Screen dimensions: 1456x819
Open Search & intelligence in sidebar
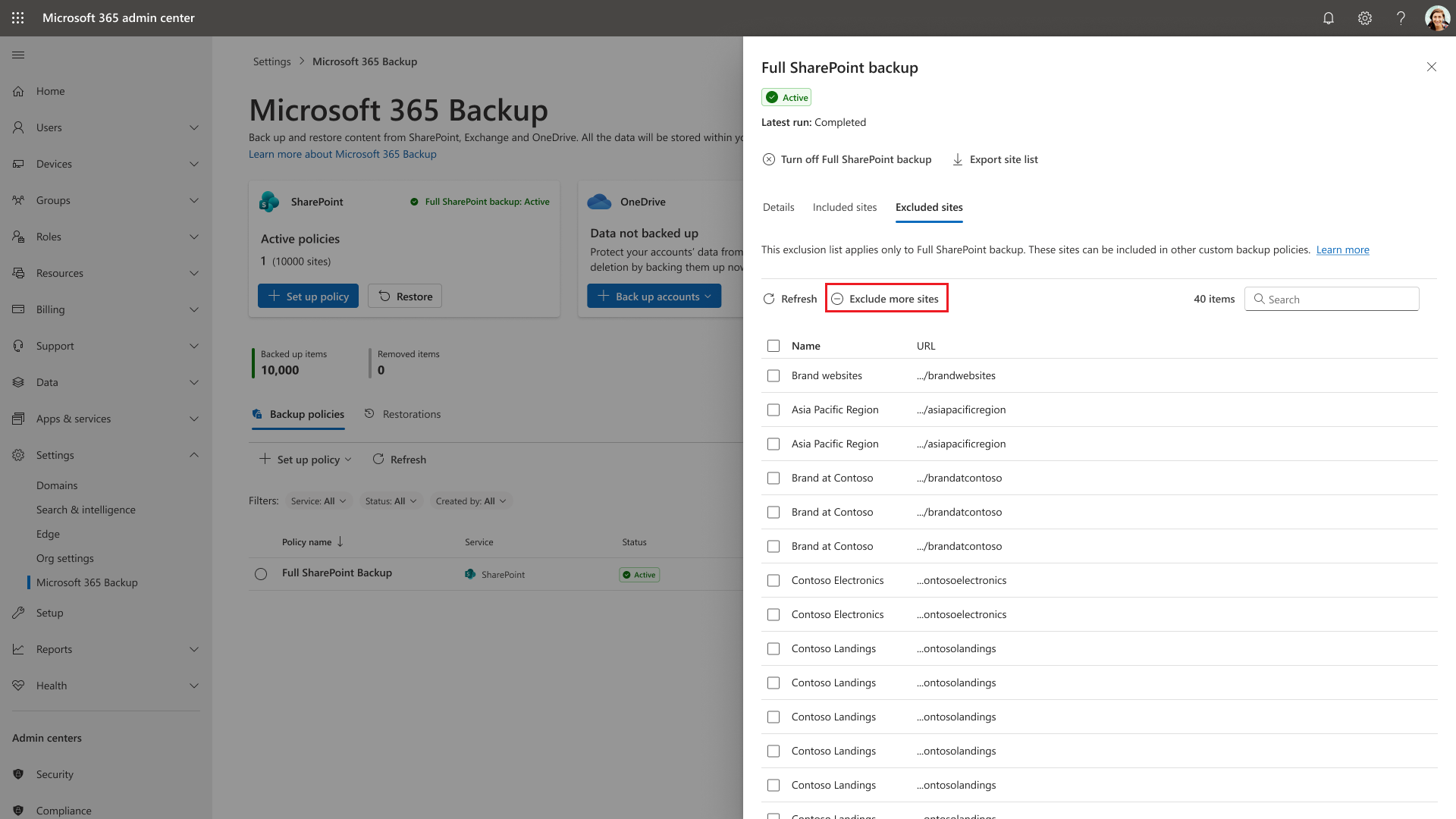86,510
